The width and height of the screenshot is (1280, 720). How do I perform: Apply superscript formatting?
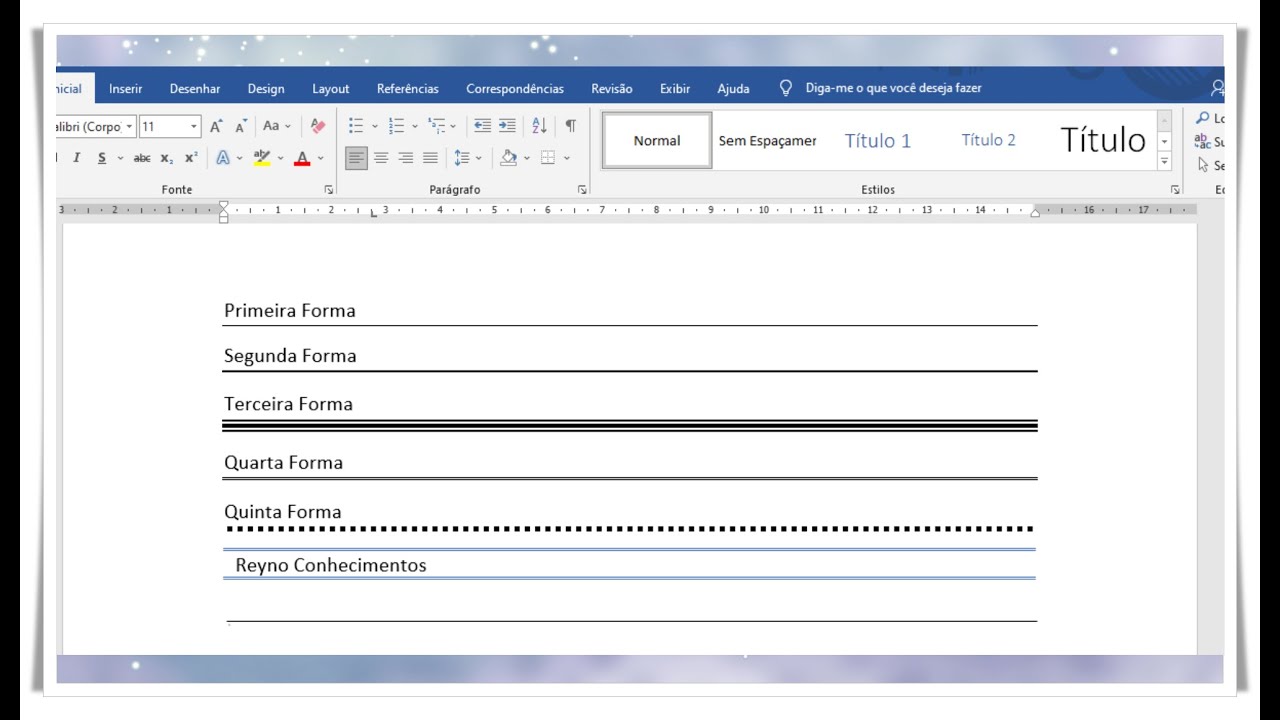click(190, 158)
